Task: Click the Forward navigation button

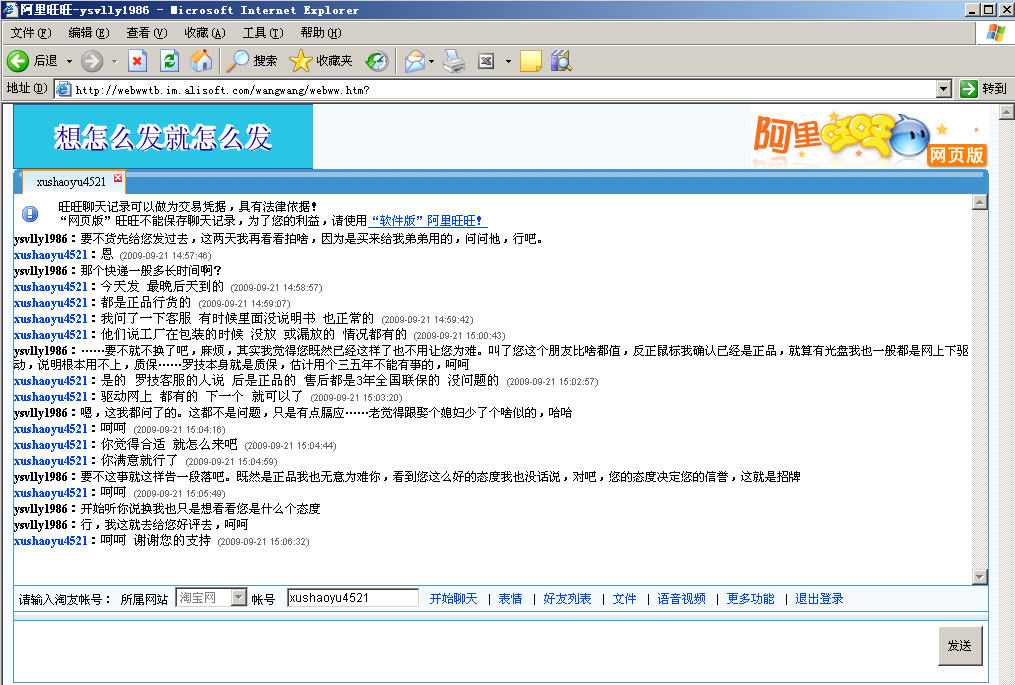Action: (x=92, y=61)
